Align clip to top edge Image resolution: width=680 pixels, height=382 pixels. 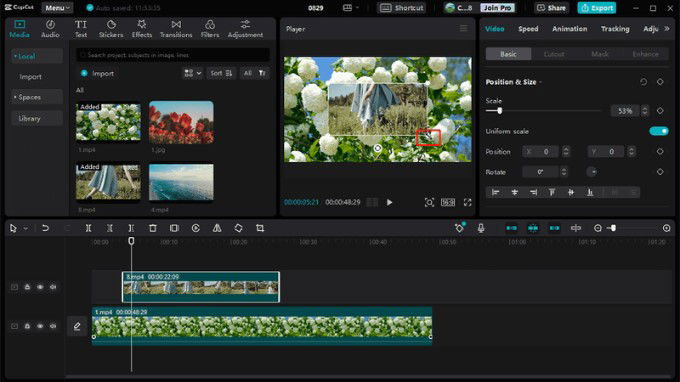(x=552, y=192)
